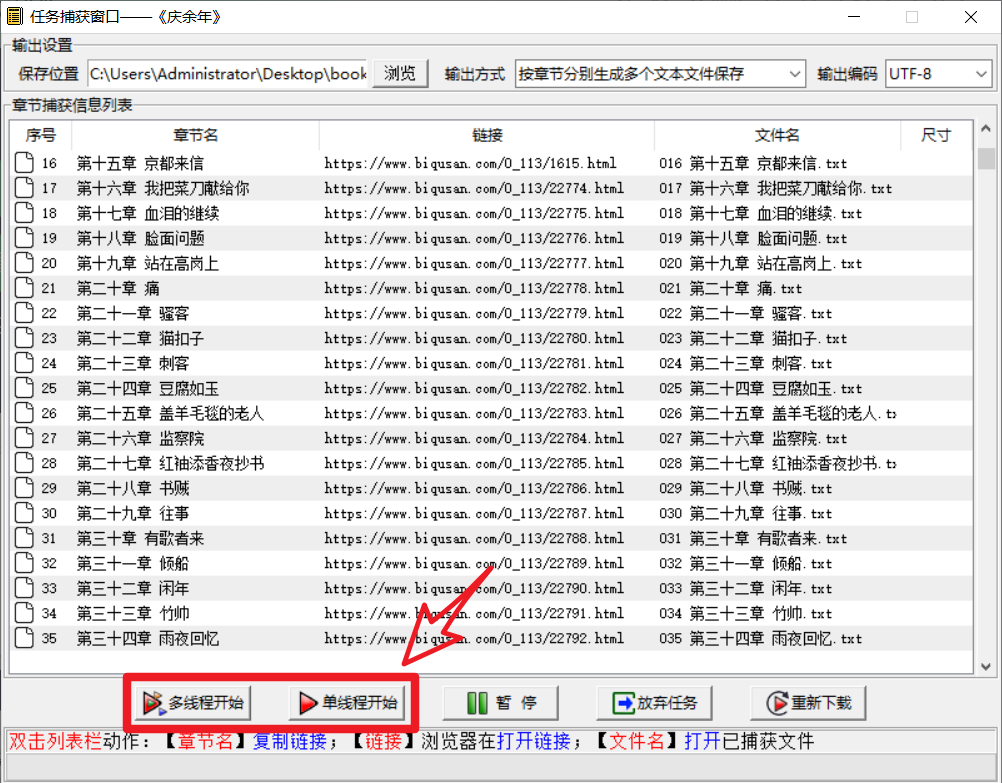Click link ending in 22780.html
Image resolution: width=1002 pixels, height=783 pixels.
474,337
